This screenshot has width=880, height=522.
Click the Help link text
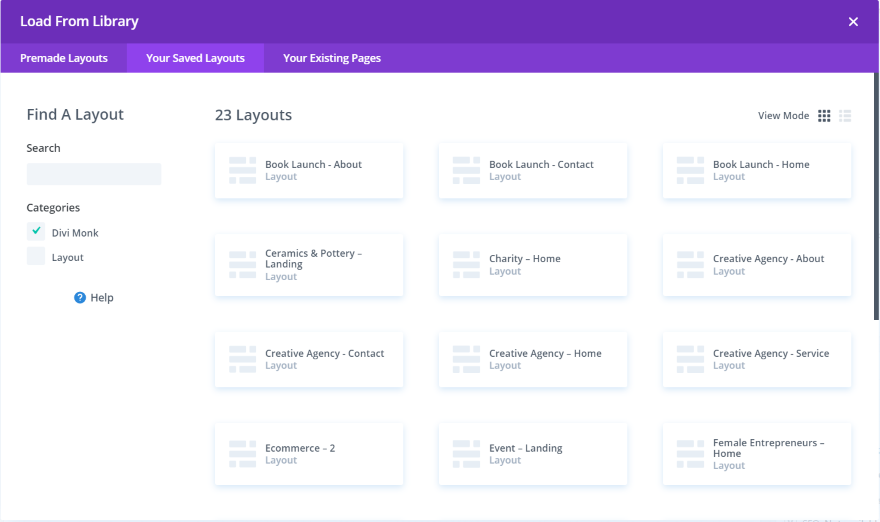[x=102, y=297]
